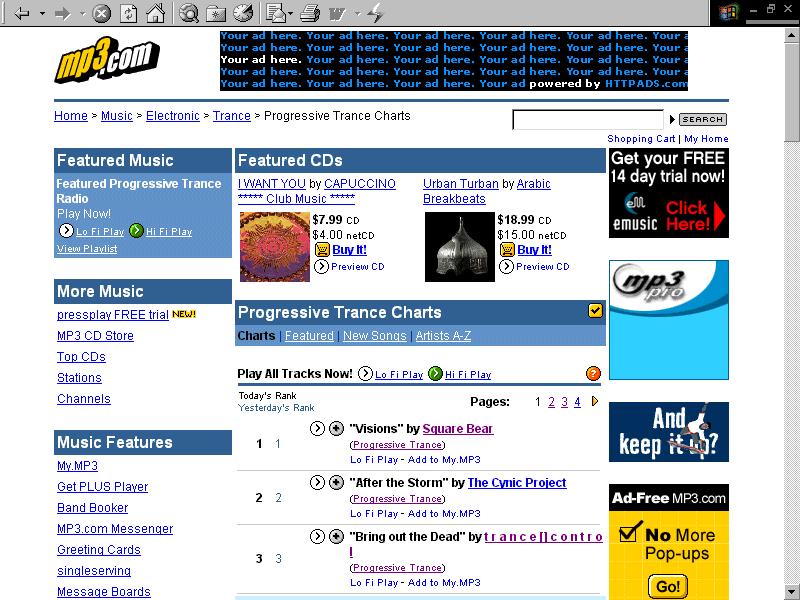Play "After the Storm" with its play icon

(317, 482)
